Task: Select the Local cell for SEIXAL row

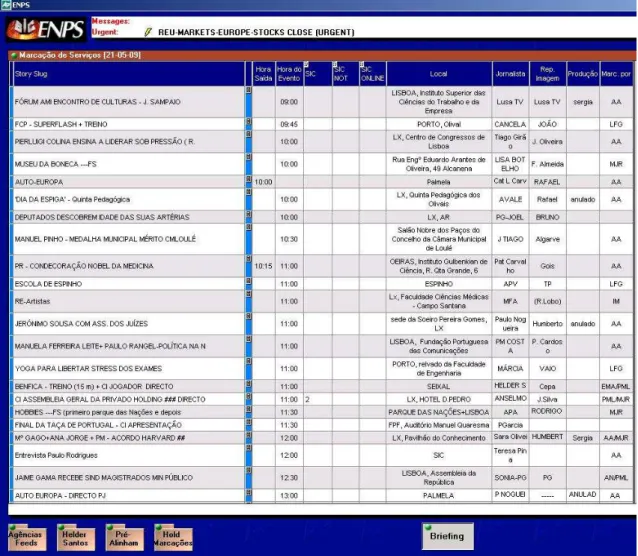Action: [x=439, y=386]
